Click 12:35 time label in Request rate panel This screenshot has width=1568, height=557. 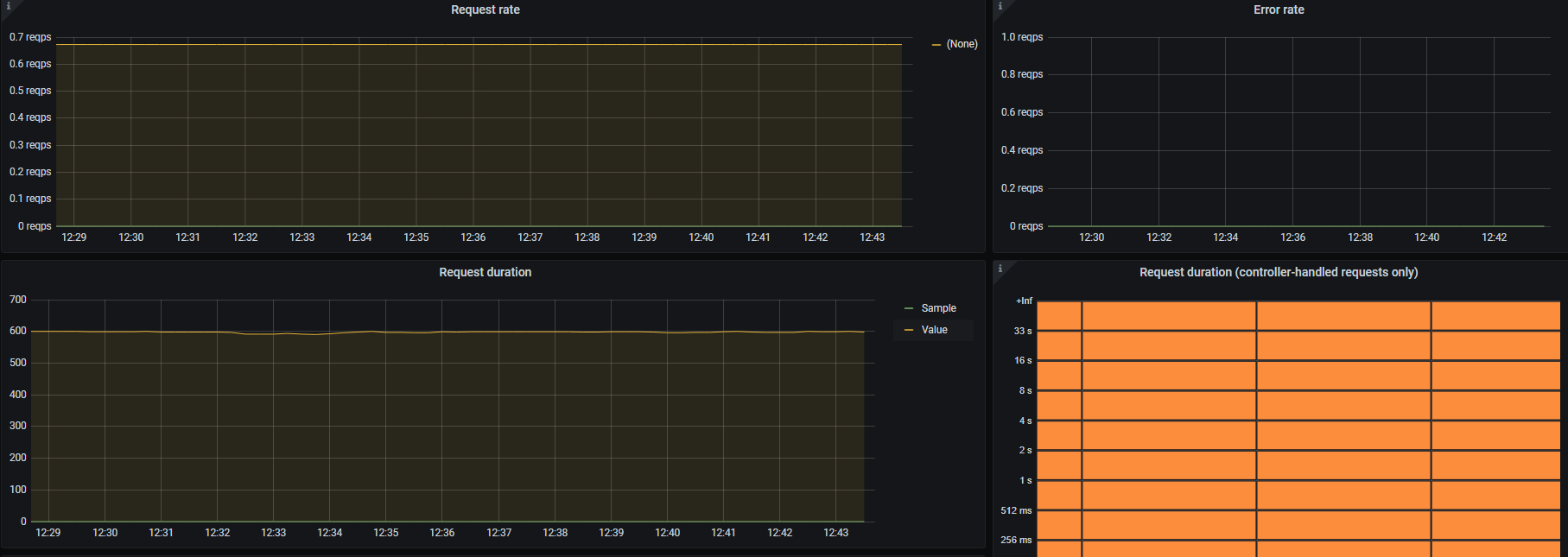[416, 237]
